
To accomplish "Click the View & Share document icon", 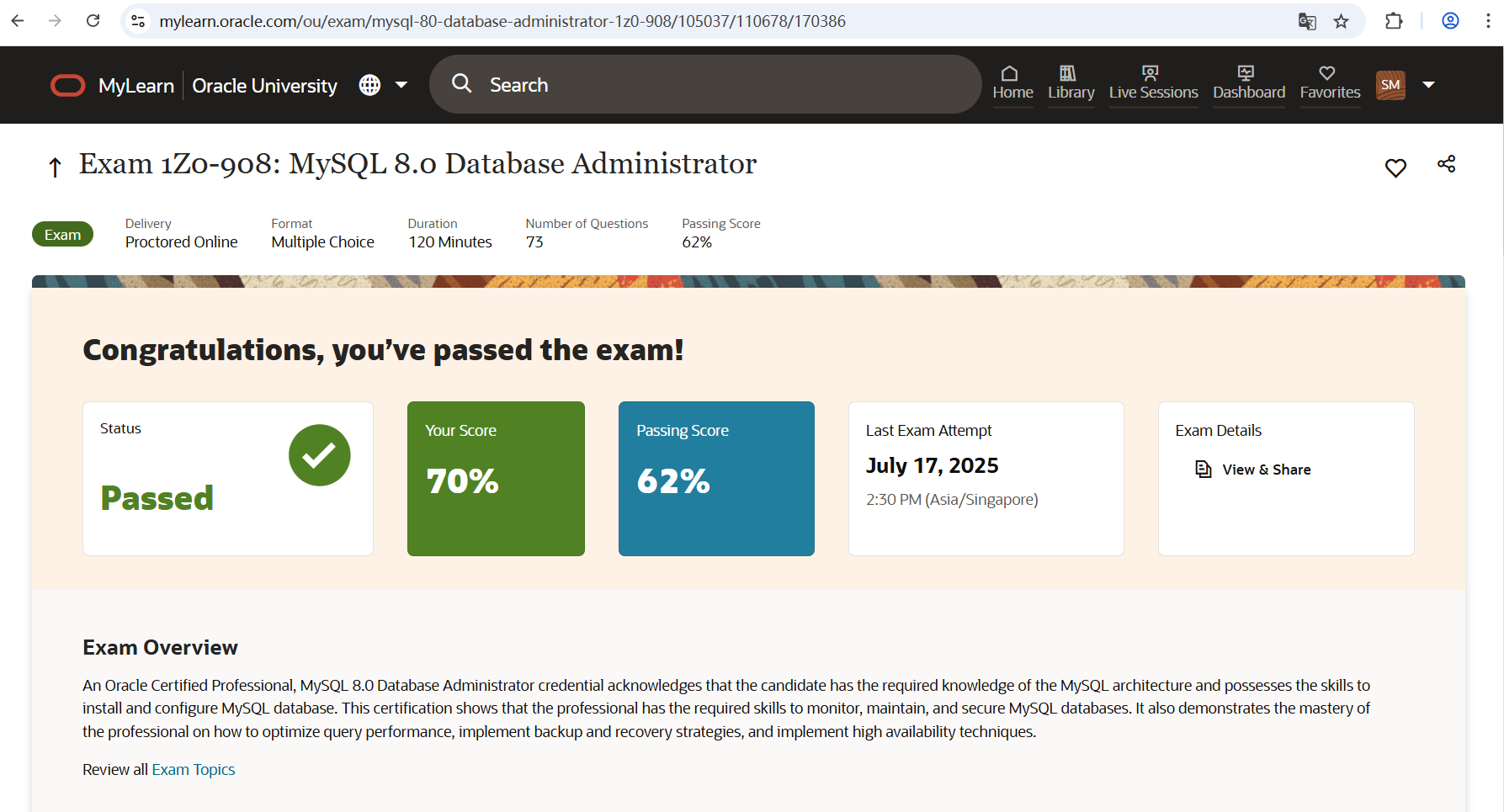I will 1204,469.
